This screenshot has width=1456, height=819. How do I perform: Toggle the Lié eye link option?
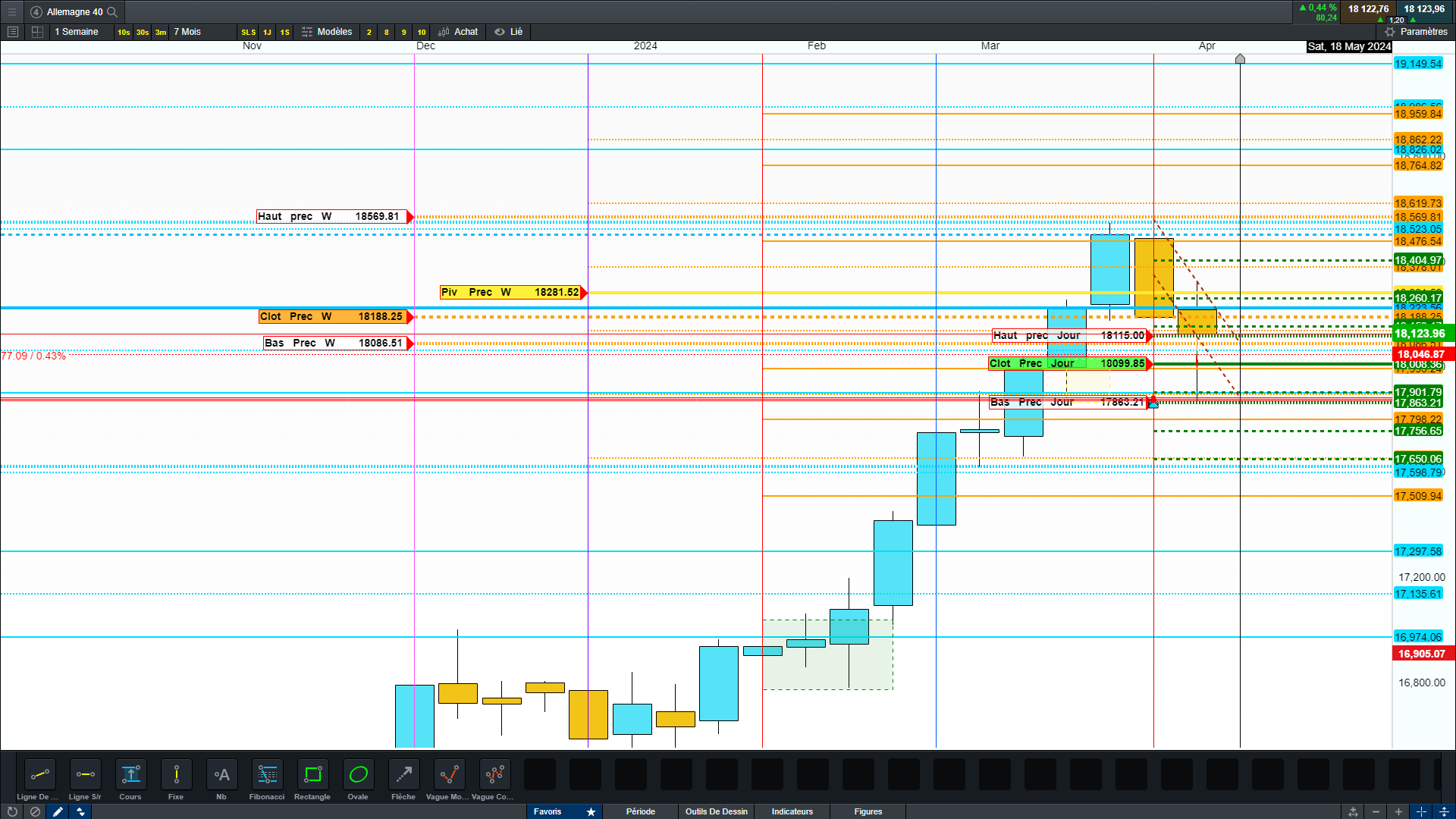[509, 32]
